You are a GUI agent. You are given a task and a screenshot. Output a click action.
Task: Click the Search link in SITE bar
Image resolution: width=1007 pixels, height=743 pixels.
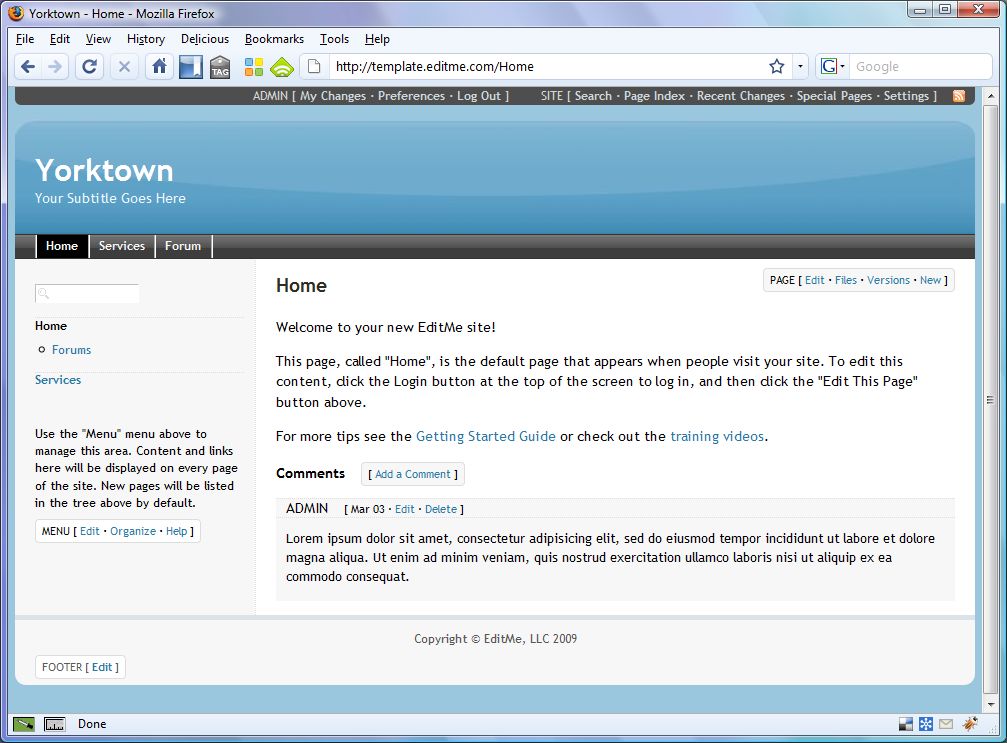pyautogui.click(x=593, y=96)
